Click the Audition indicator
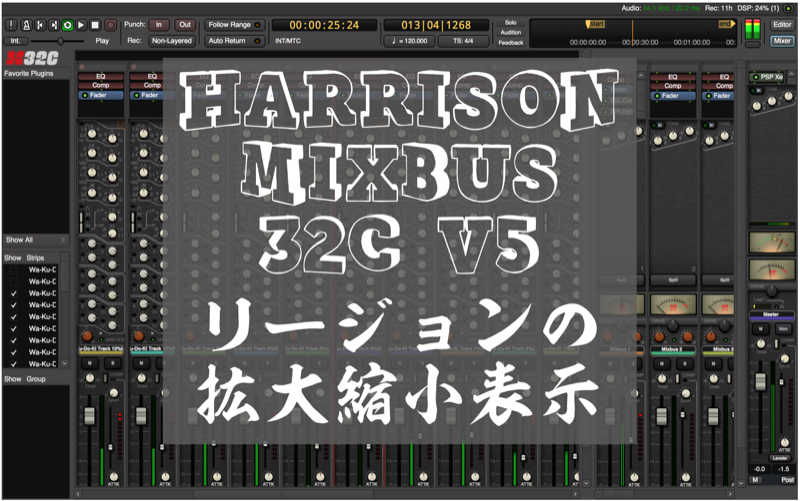800x501 pixels. tap(511, 33)
